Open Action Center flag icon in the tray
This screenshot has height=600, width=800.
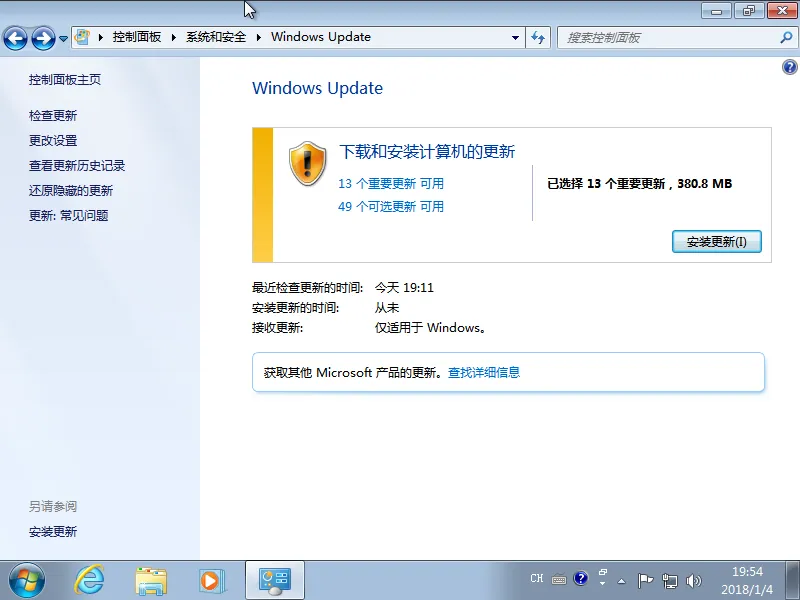(x=646, y=580)
